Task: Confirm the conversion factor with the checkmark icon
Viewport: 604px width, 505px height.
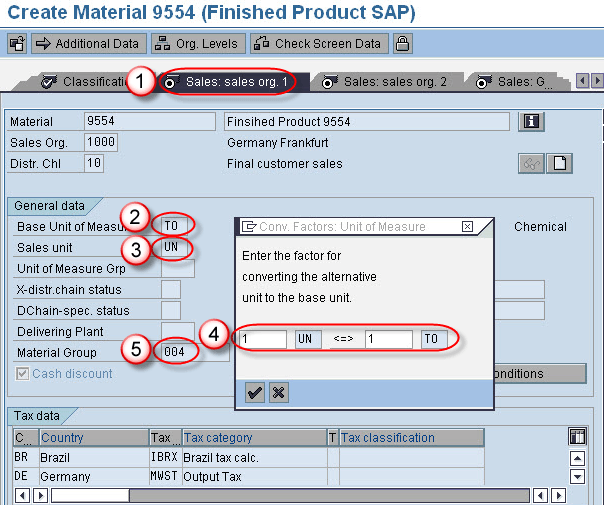Action: pyautogui.click(x=255, y=393)
